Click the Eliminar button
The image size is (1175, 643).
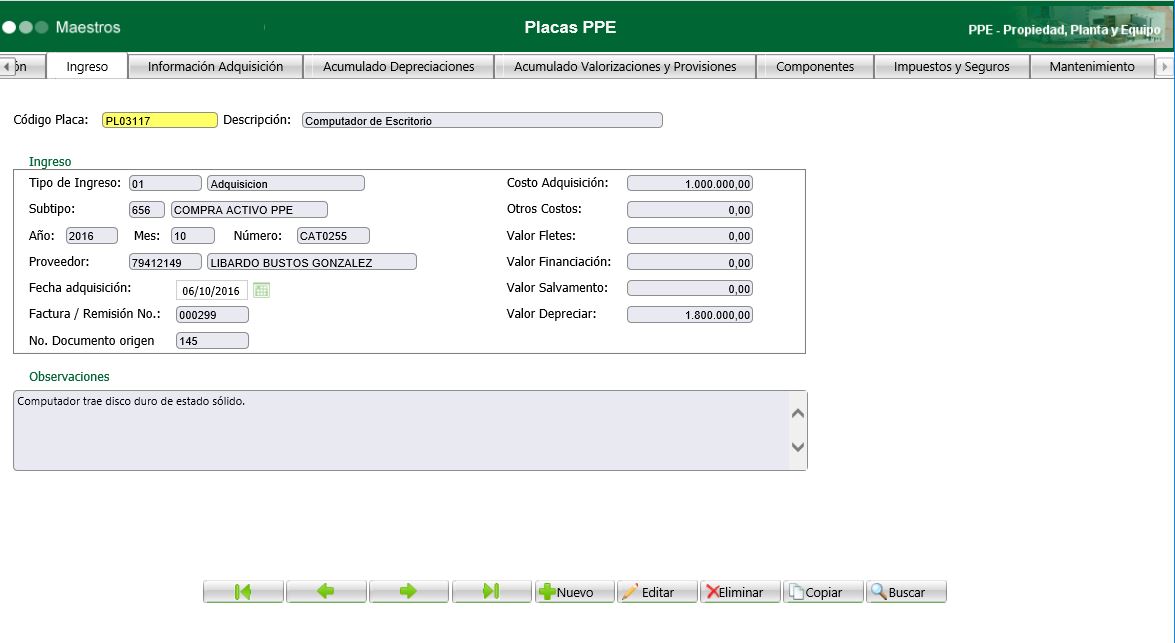click(740, 591)
